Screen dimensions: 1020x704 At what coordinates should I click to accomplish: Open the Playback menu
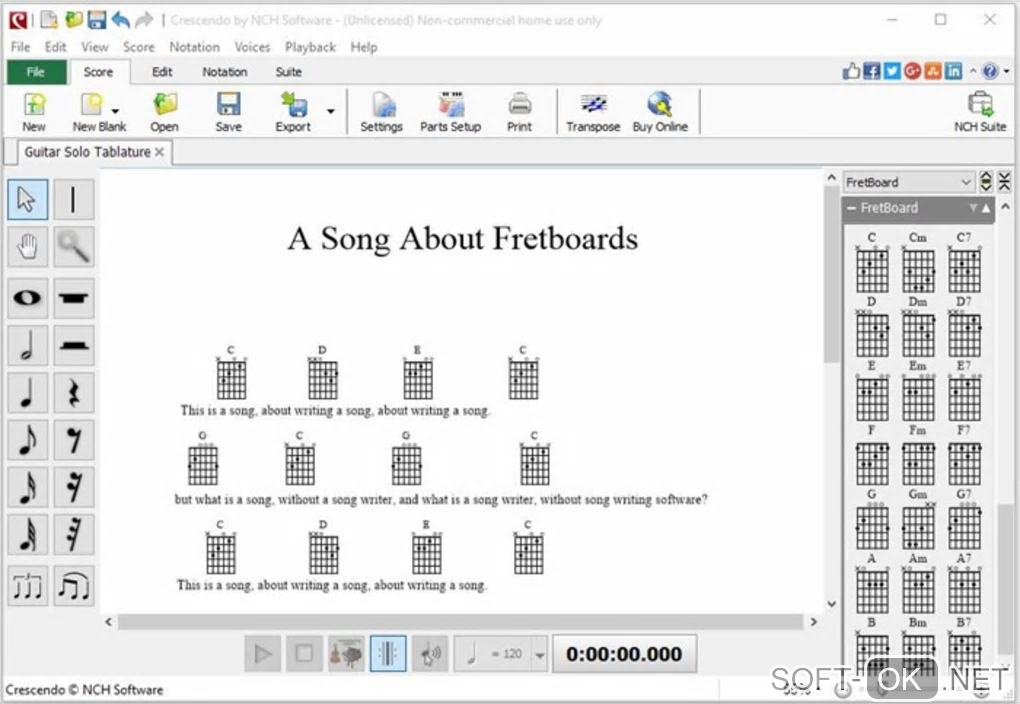pos(310,47)
